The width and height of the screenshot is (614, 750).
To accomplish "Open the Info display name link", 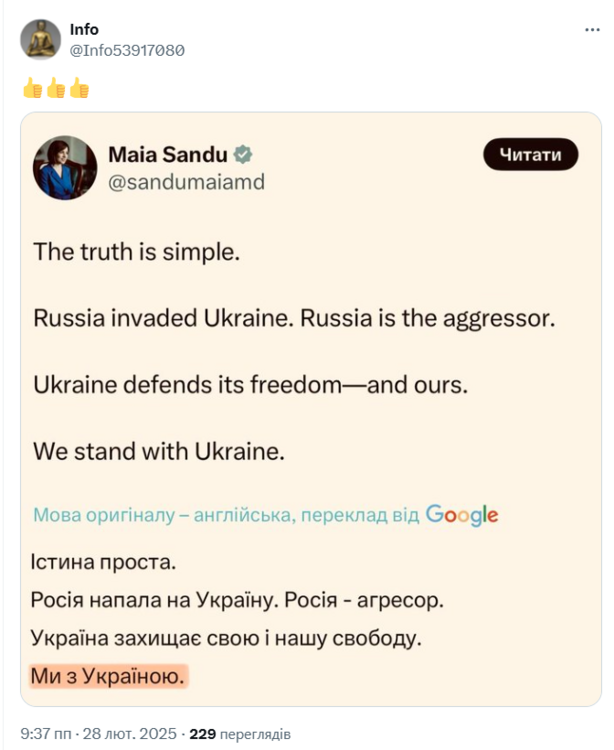I will (84, 29).
